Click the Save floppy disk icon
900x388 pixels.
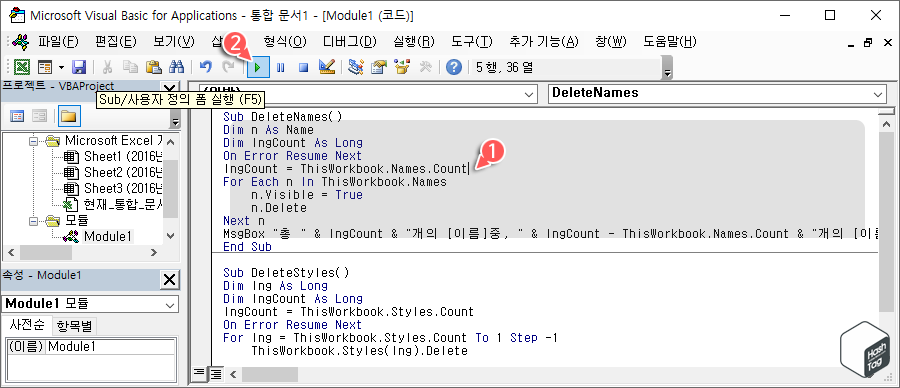point(79,68)
